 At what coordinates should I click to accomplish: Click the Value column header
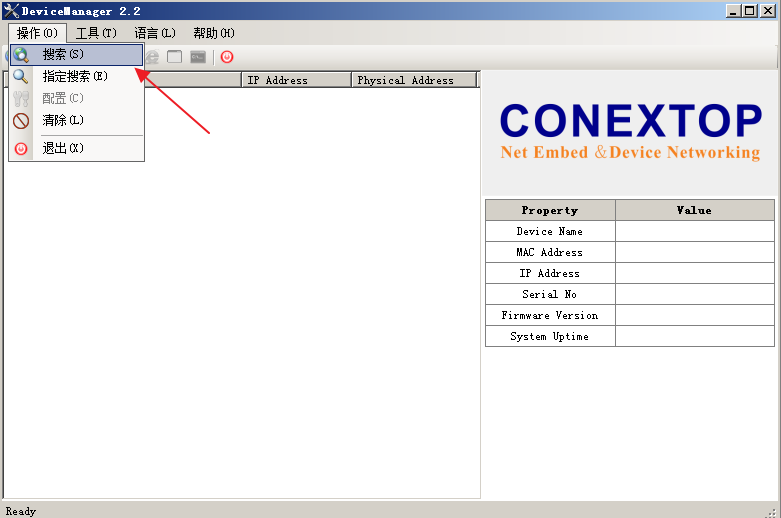click(x=694, y=210)
